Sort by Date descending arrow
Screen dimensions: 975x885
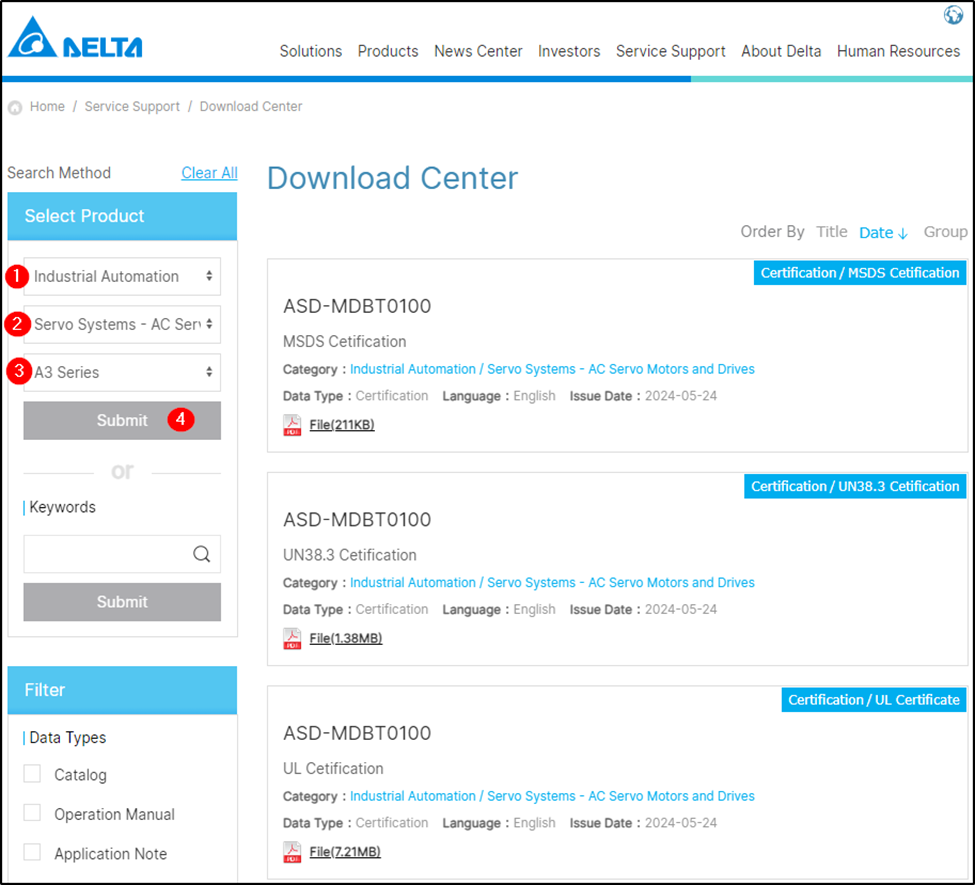(x=903, y=233)
